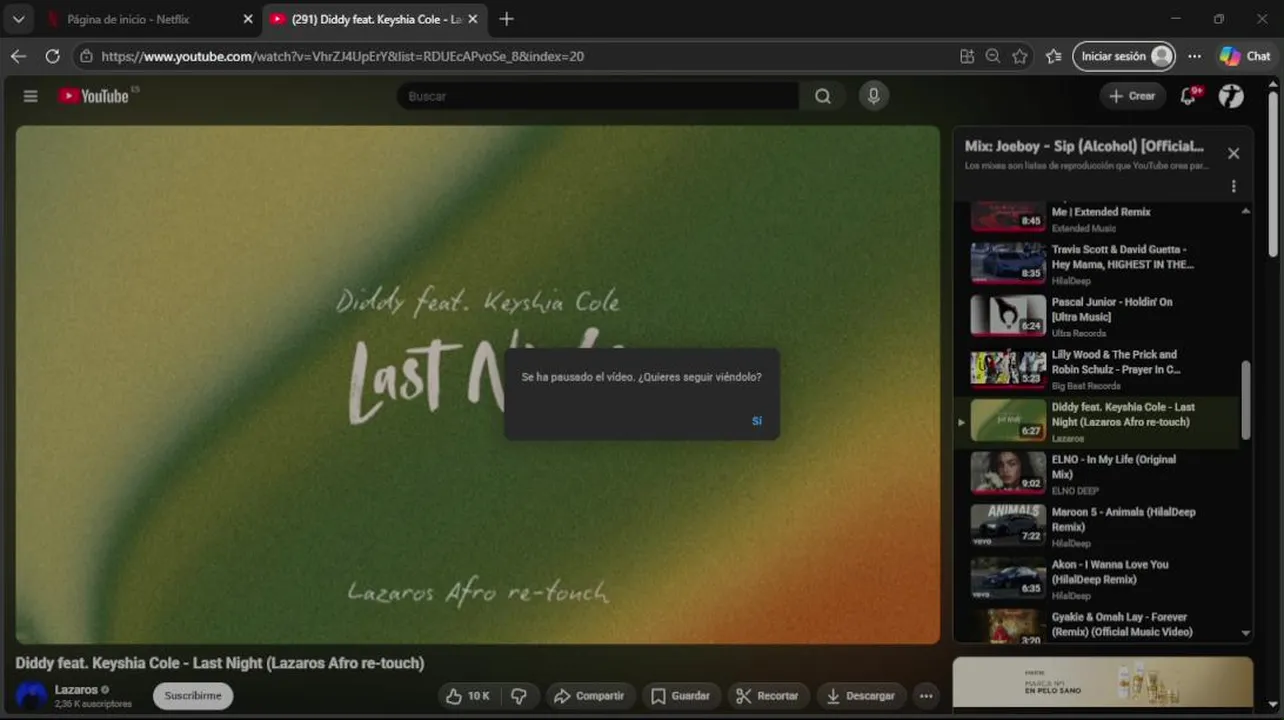Reload the page
Screen dimensions: 1284x720
(52, 56)
